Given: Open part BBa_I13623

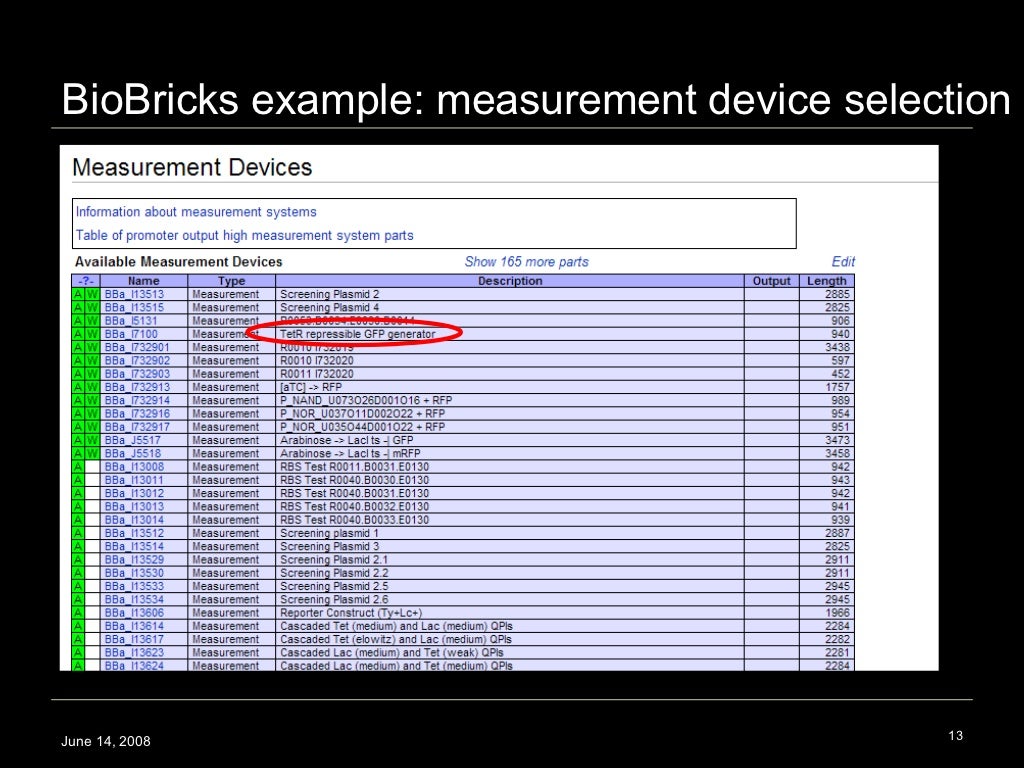Looking at the screenshot, I should click(x=135, y=653).
